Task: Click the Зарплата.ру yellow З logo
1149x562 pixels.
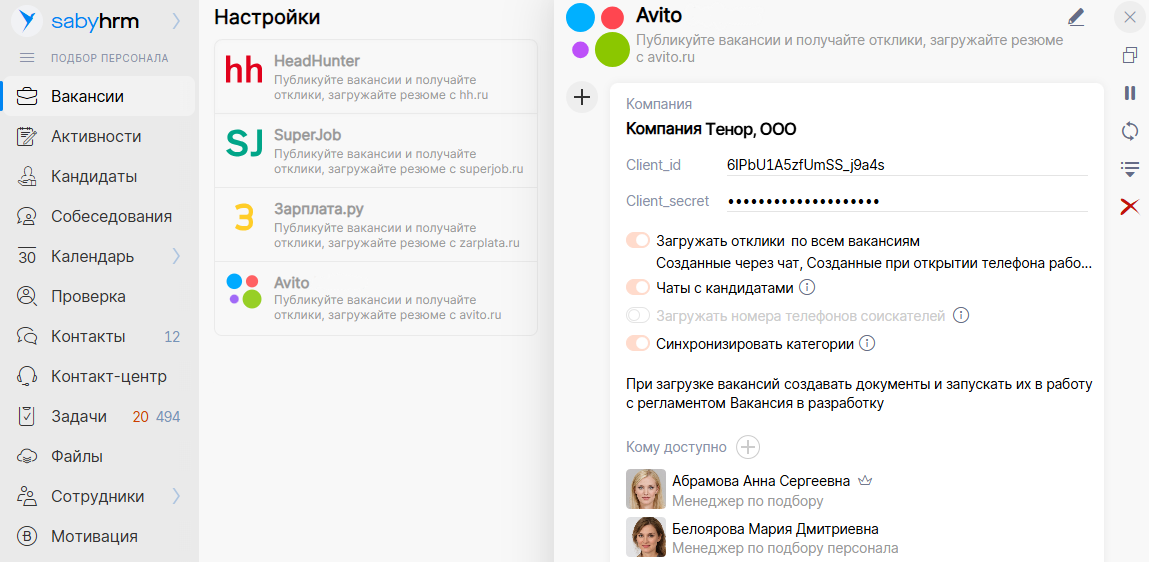Action: tap(244, 218)
